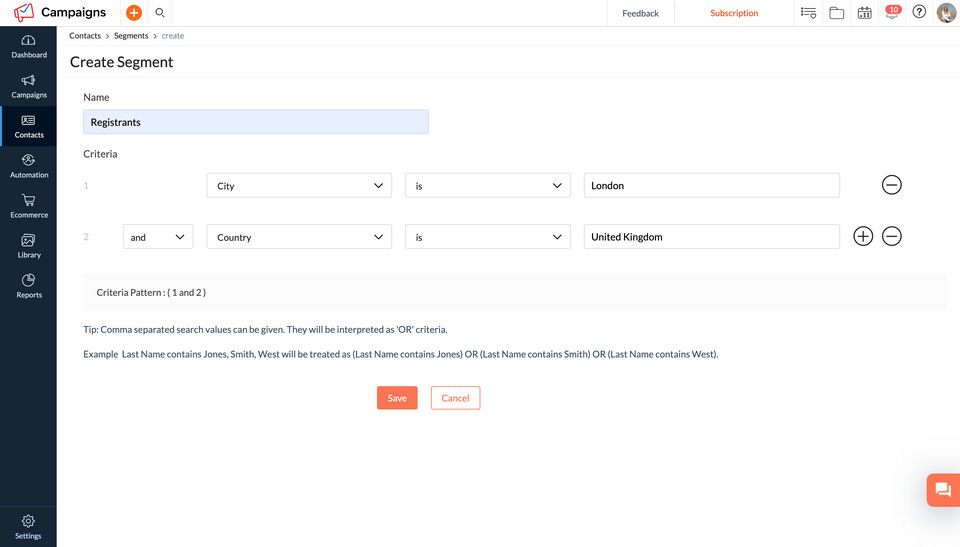This screenshot has height=547, width=960.
Task: Click the Segments breadcrumb link
Action: click(131, 36)
